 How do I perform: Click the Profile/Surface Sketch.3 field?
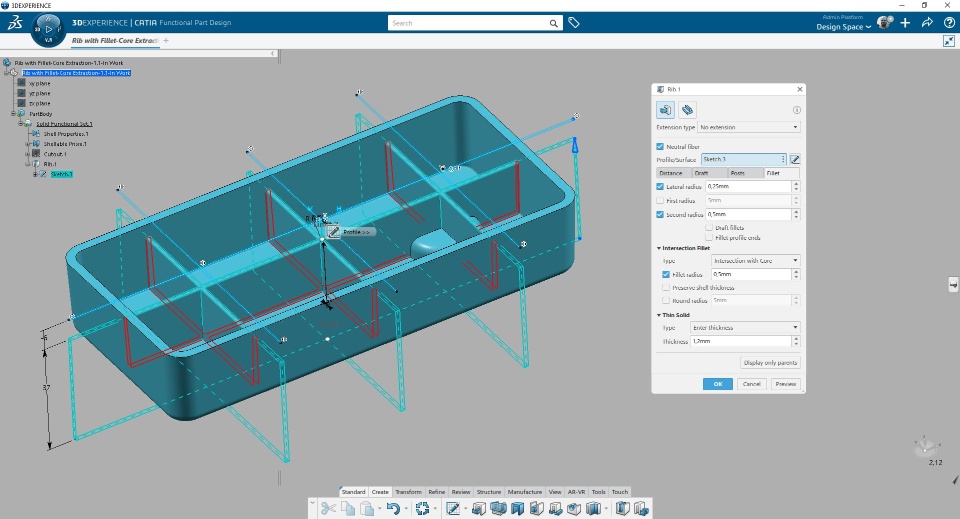[x=743, y=159]
